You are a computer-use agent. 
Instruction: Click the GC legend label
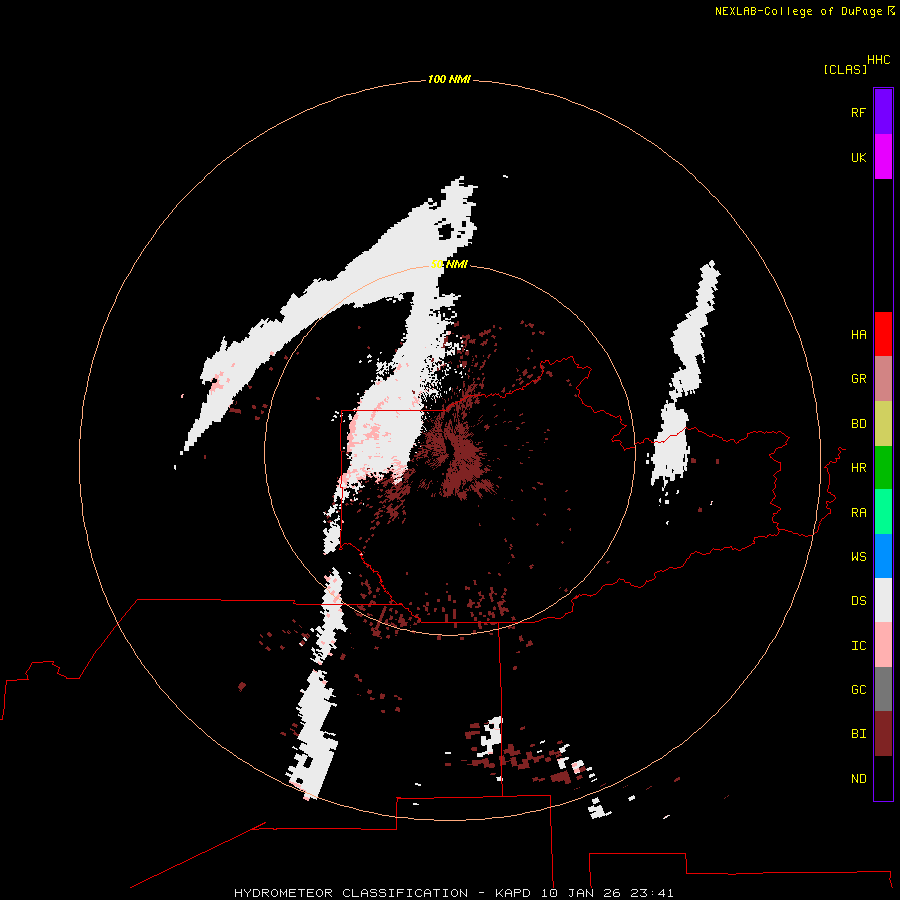click(858, 690)
